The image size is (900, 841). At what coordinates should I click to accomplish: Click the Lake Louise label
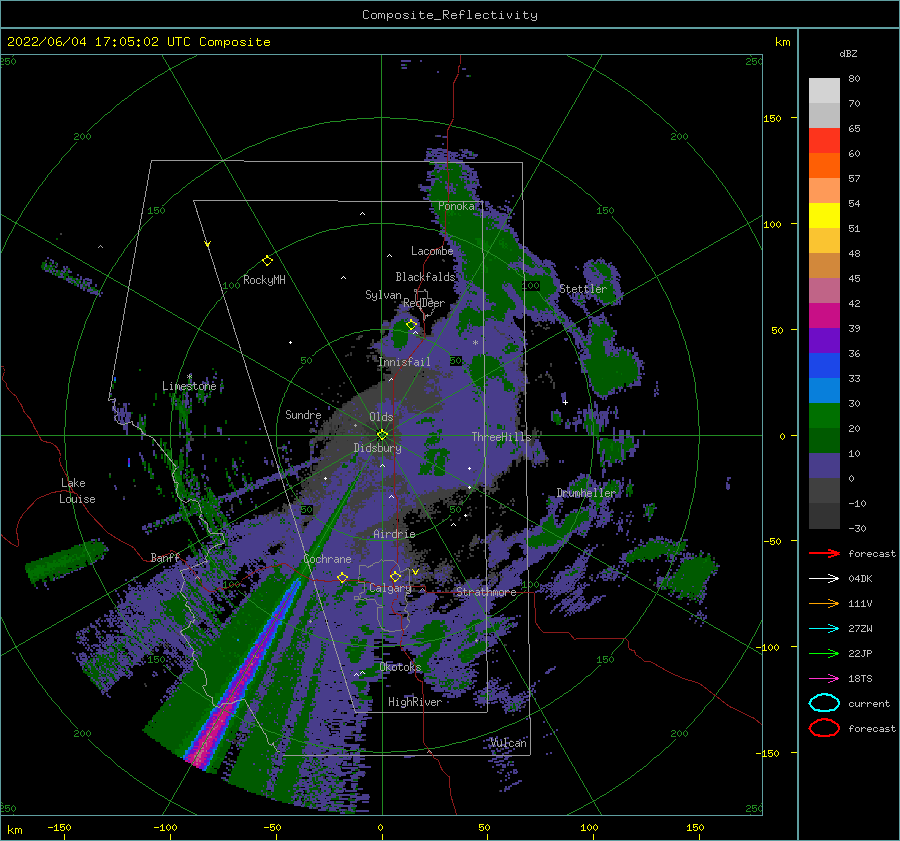point(77,491)
